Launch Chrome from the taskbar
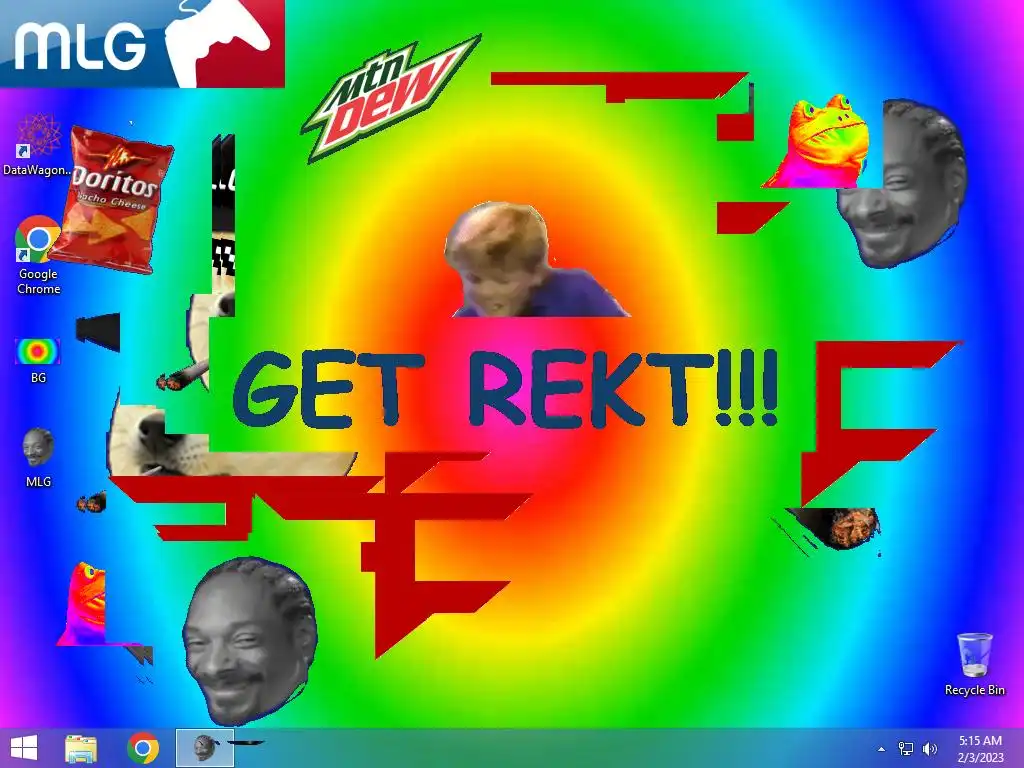Viewport: 1024px width, 768px height. pyautogui.click(x=143, y=748)
